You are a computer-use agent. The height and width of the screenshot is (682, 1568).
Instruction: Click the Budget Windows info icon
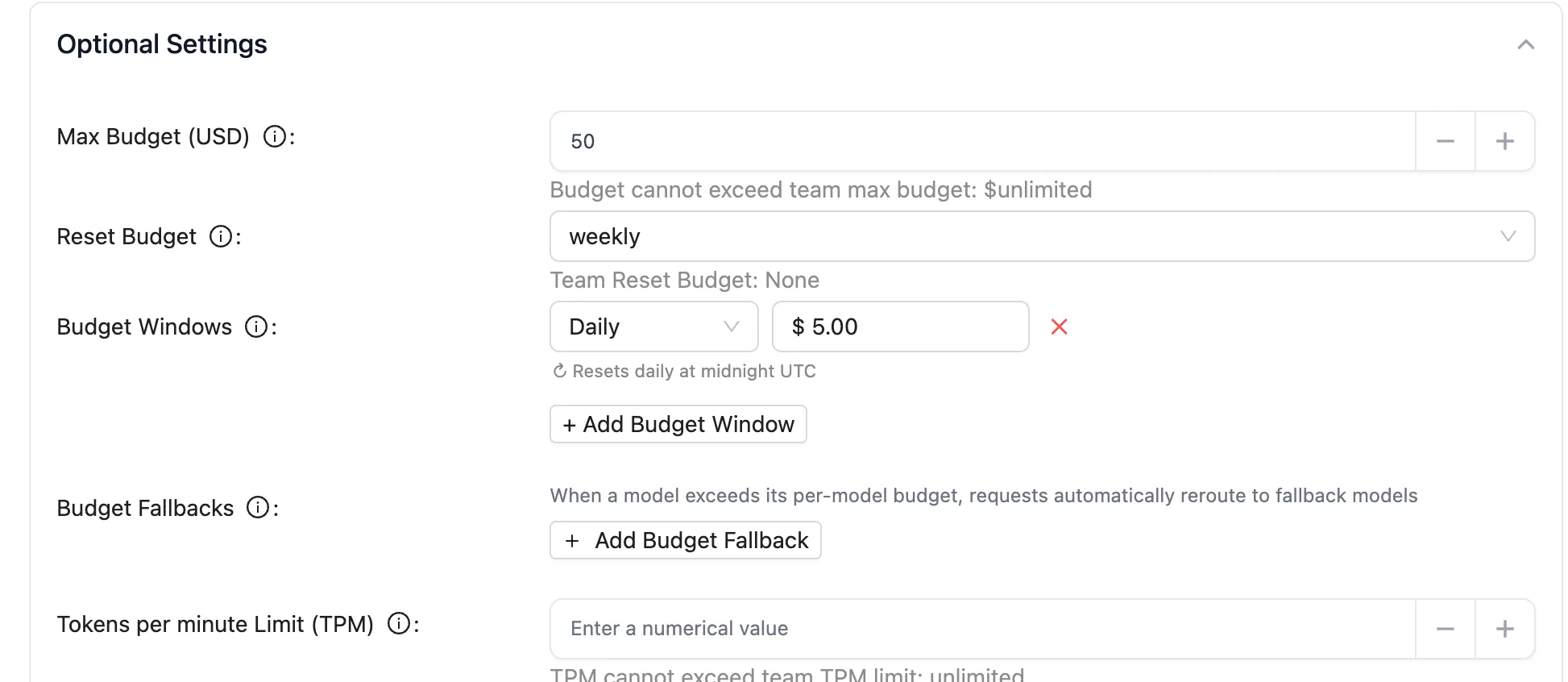[x=256, y=327]
